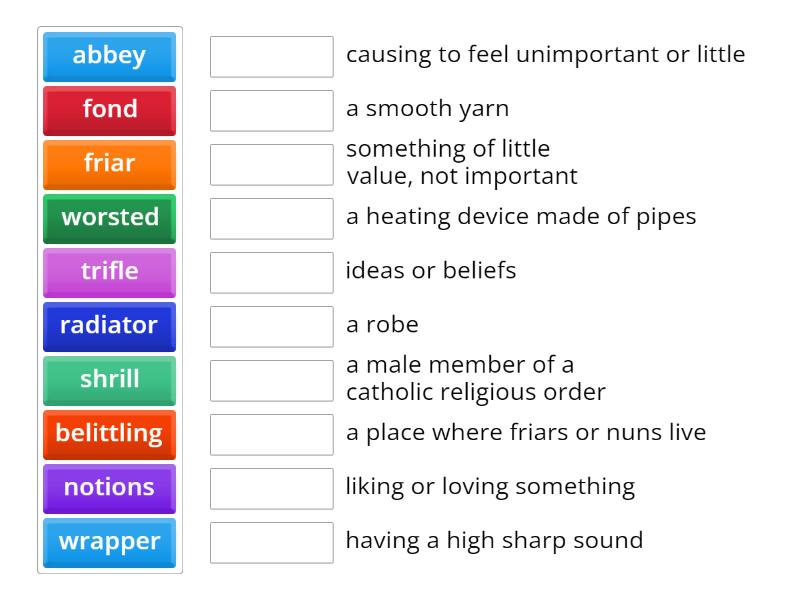Select the box for 'a place where friars'
Viewport: 800px width, 600px height.
(x=271, y=435)
